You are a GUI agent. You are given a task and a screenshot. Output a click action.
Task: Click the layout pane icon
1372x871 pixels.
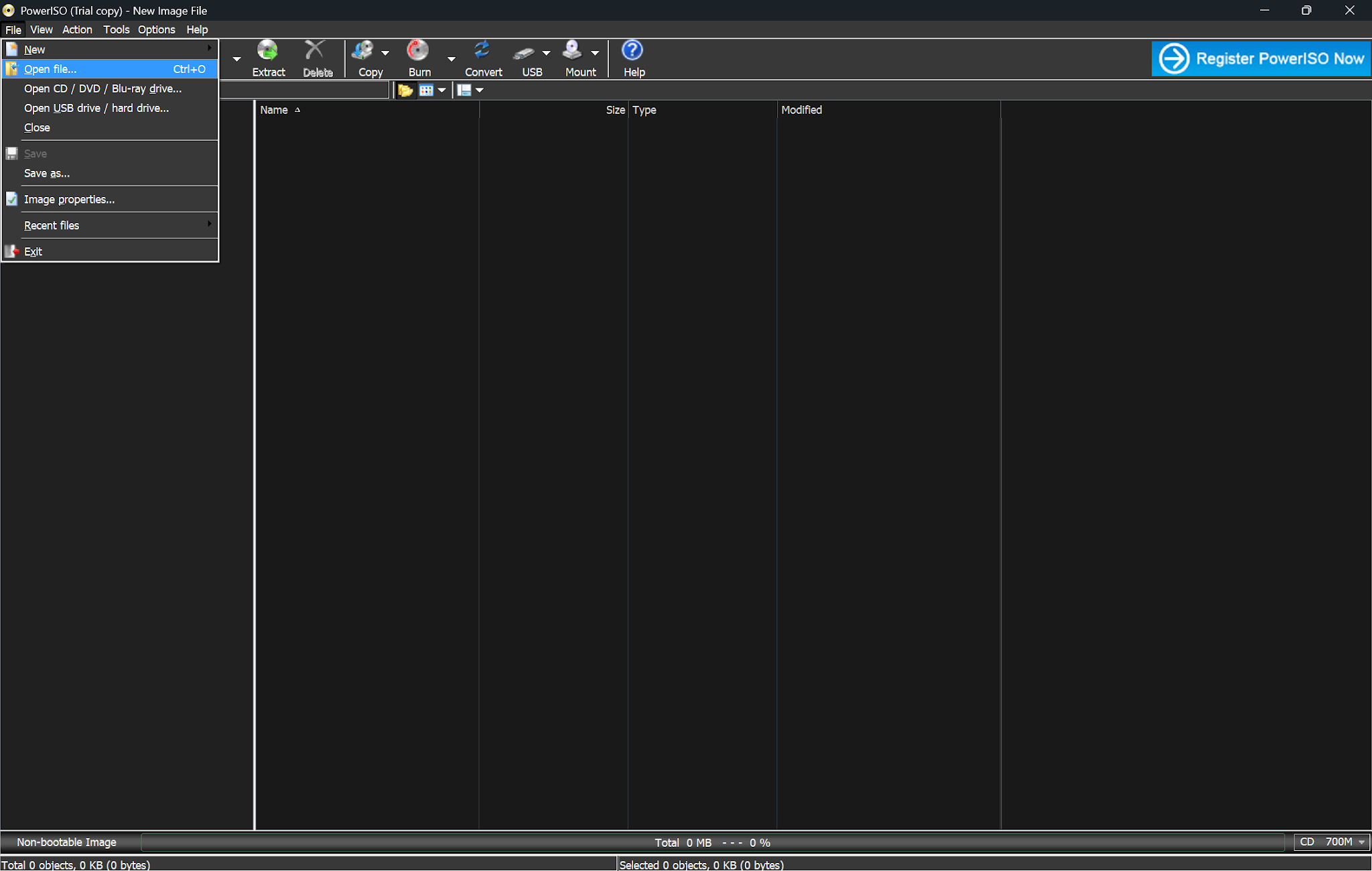464,90
